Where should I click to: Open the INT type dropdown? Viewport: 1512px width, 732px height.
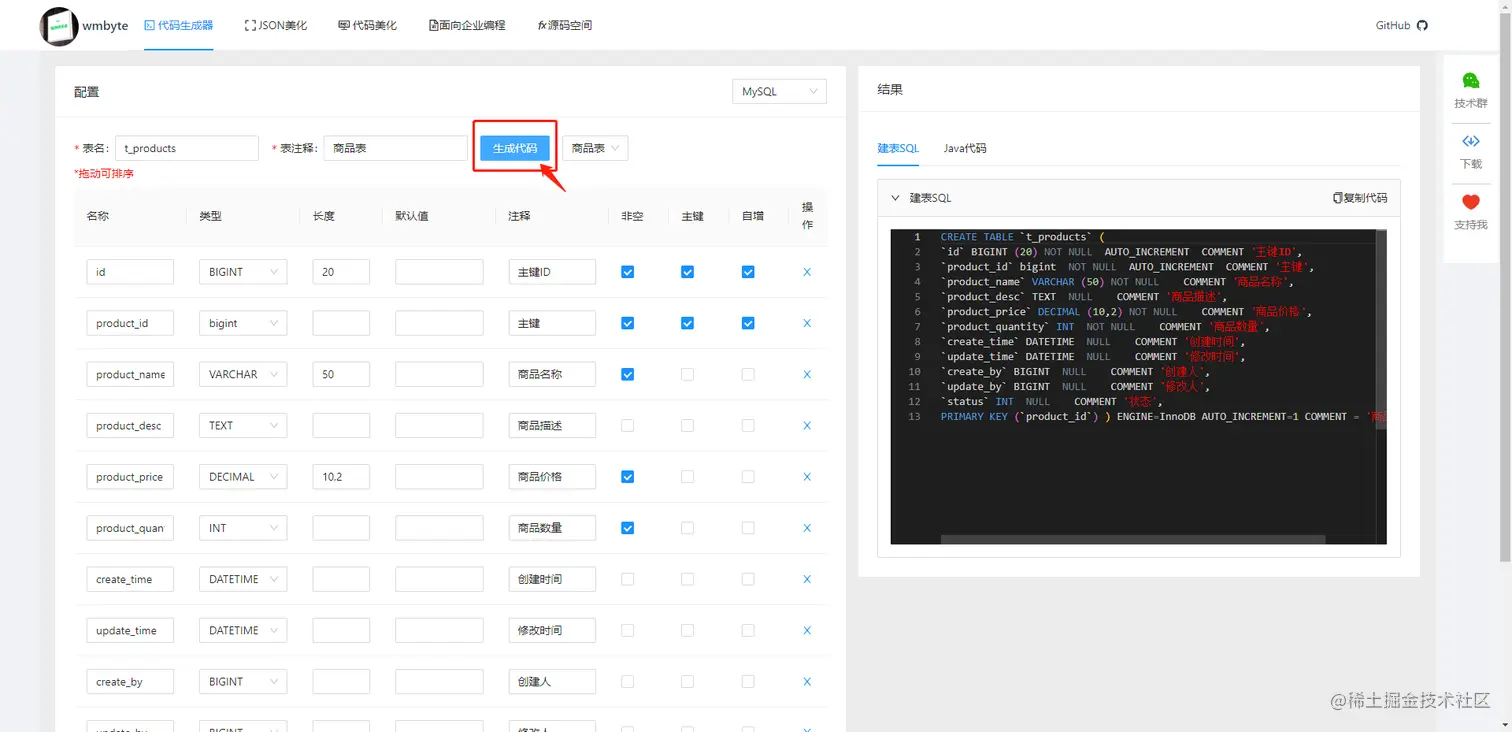243,528
